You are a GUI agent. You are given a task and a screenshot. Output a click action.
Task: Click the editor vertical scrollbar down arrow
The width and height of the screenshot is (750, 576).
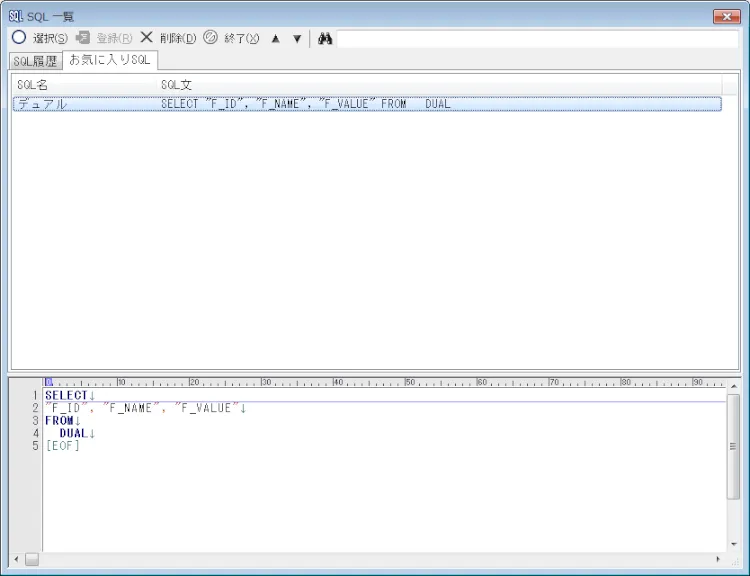pos(733,544)
